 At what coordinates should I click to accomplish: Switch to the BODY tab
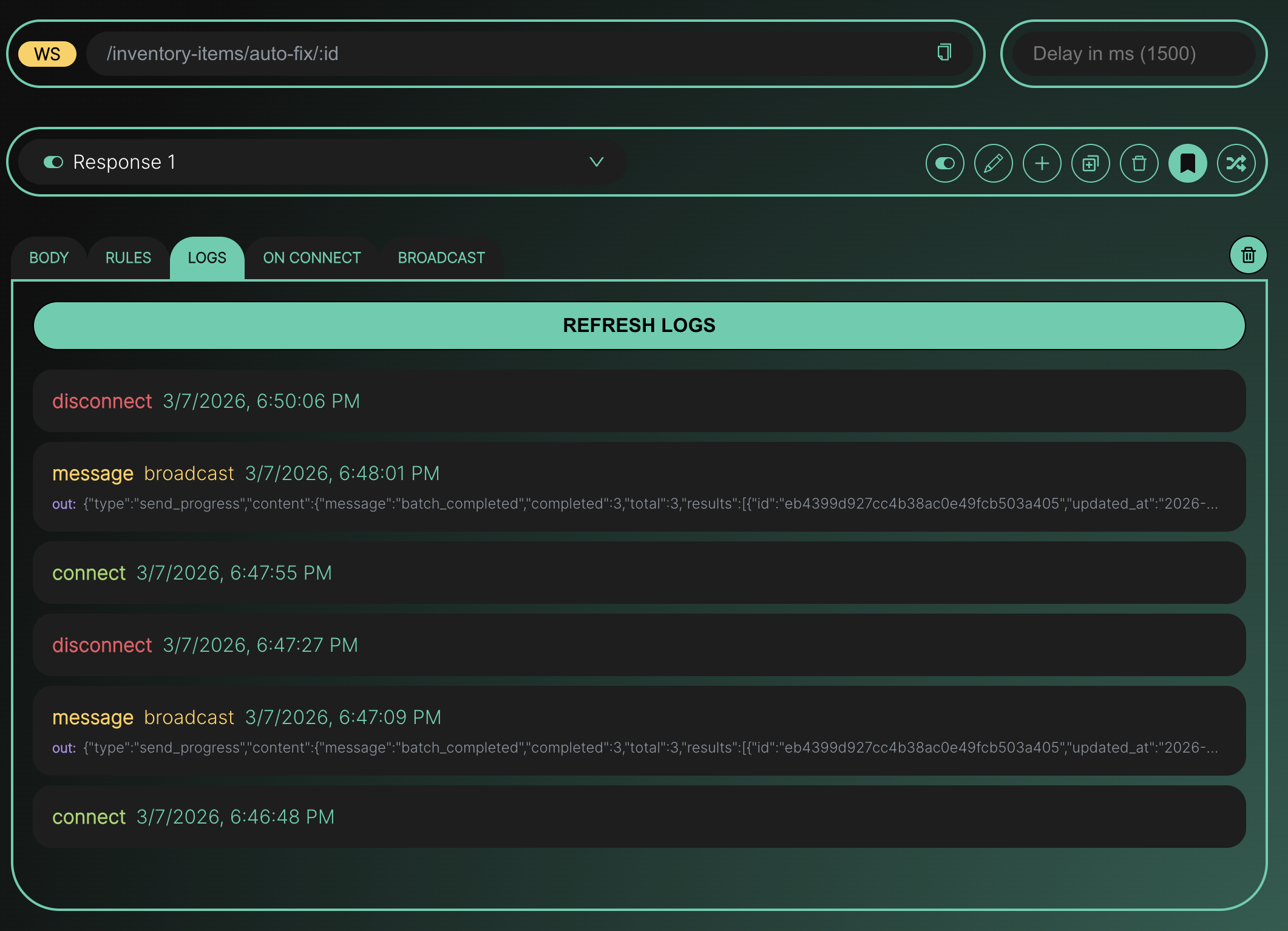49,258
